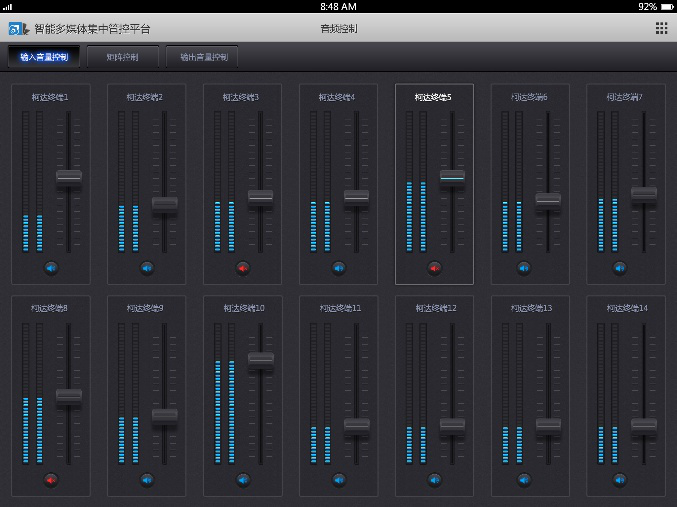Mute channel 柯达终端1 with its speaker icon
Viewport: 677px width, 507px height.
click(51, 268)
